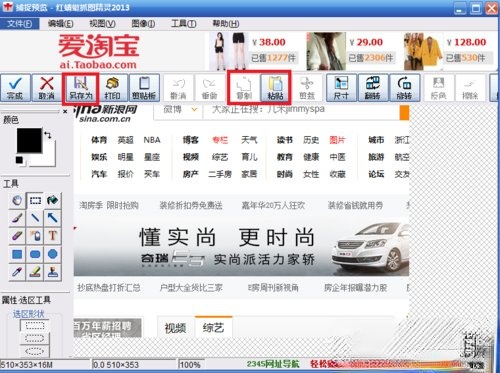Click the 翻转 flip toolbar button
The height and width of the screenshot is (373, 500).
coord(373,88)
